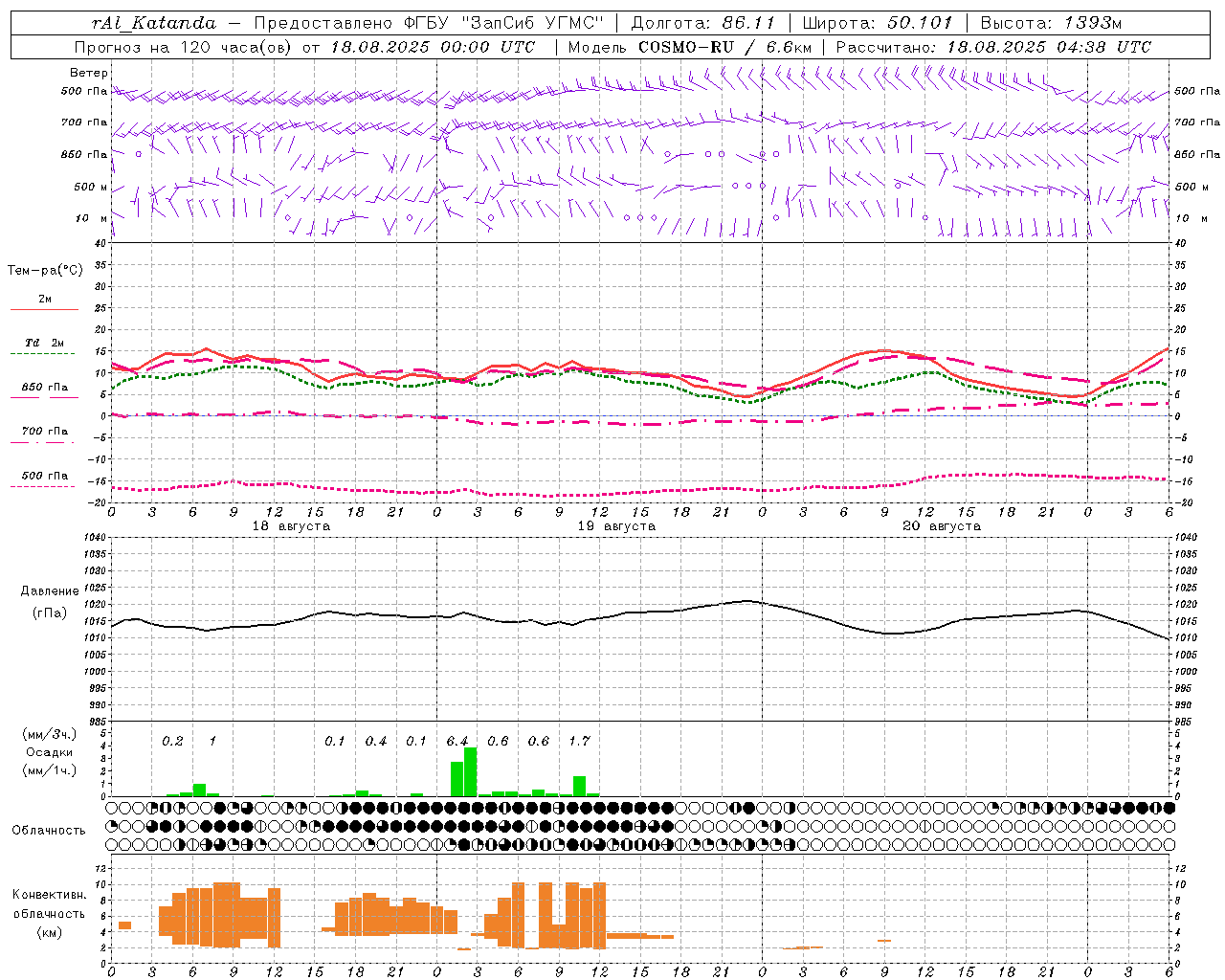The image size is (1225, 980).
Task: Click the 850 гПа temperature legend label
Action: coord(45,388)
